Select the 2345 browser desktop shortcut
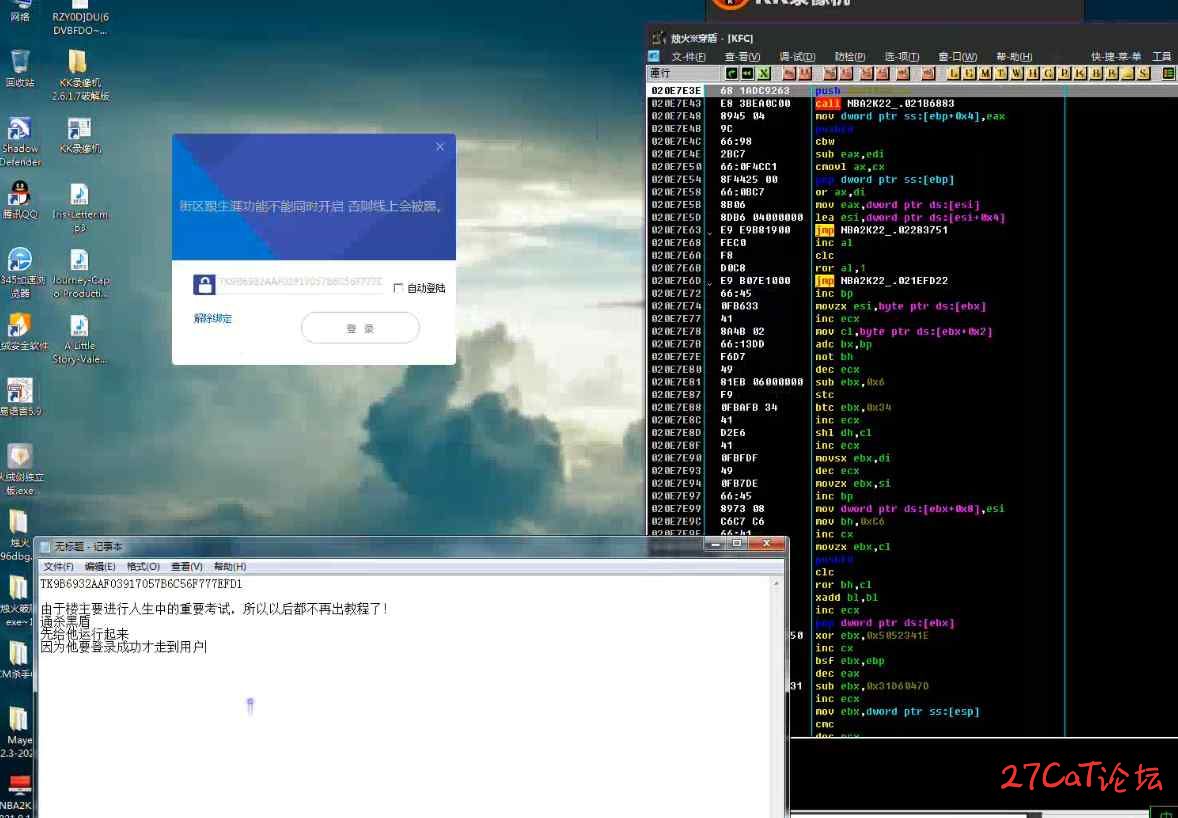Viewport: 1178px width, 818px height. click(x=21, y=273)
